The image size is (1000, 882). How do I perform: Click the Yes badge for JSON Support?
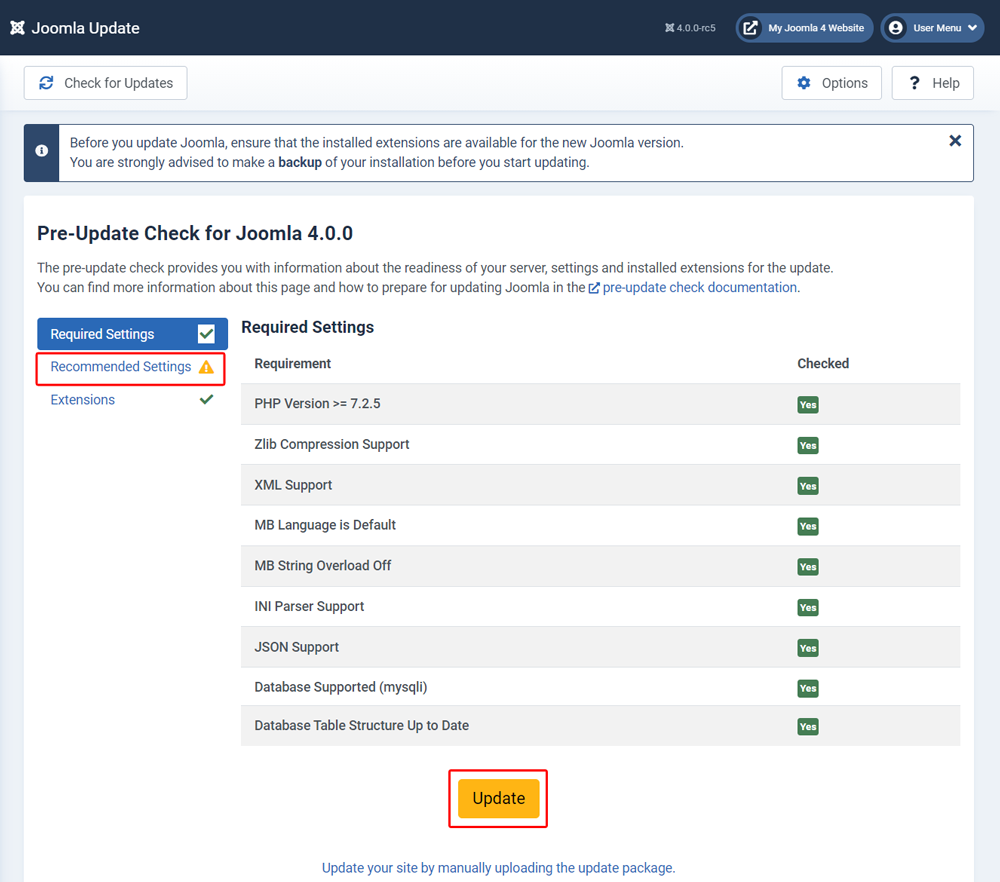point(808,648)
